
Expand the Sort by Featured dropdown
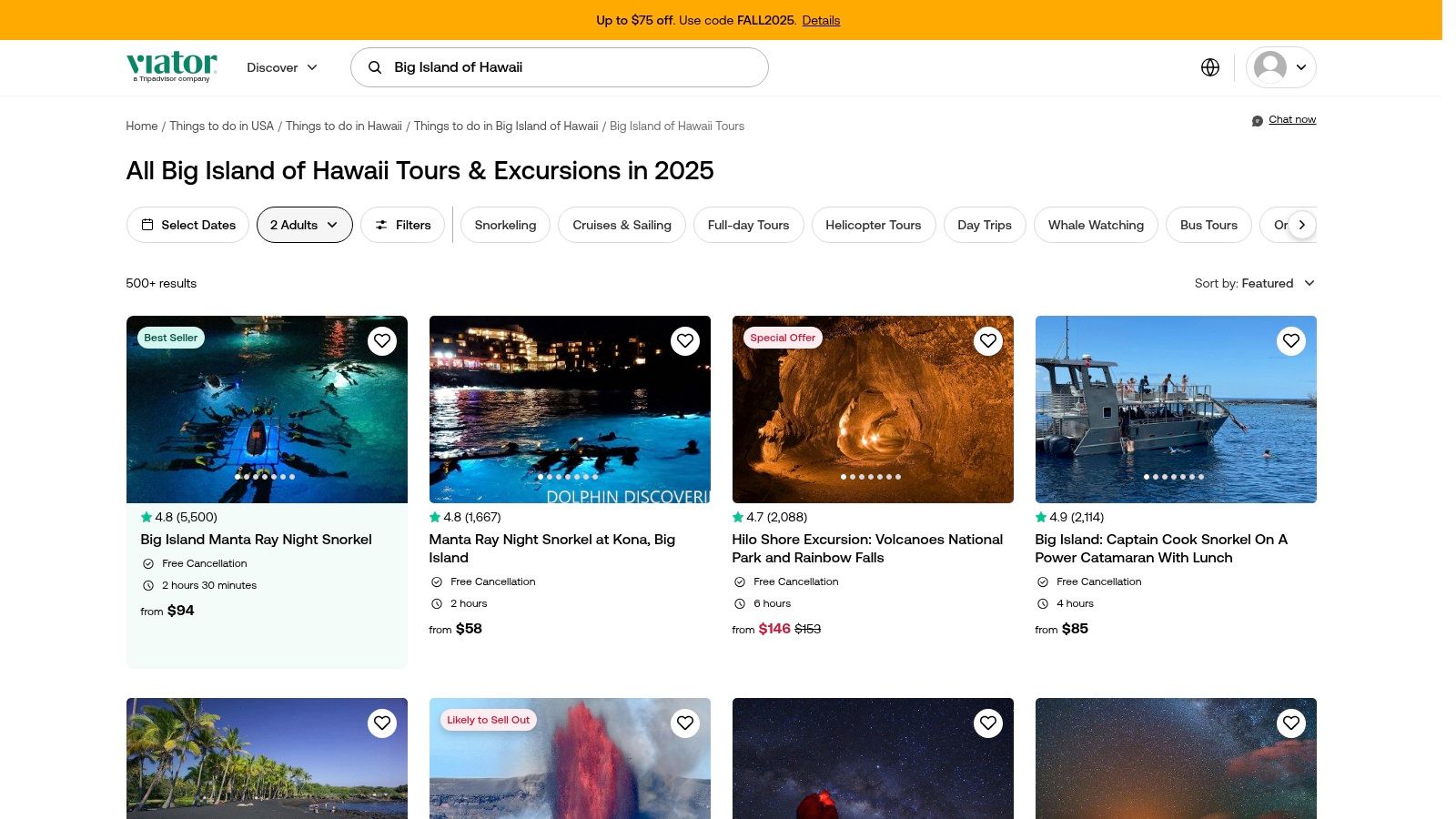point(1255,283)
